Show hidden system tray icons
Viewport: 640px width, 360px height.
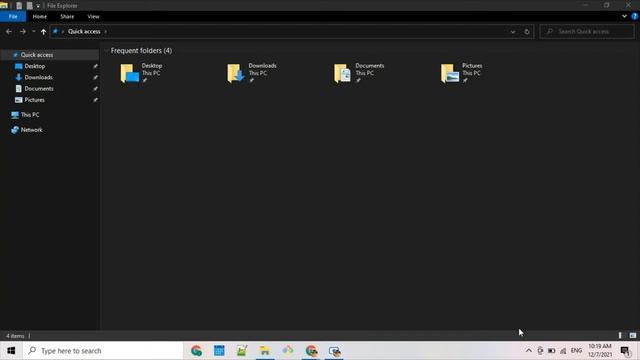(x=529, y=351)
